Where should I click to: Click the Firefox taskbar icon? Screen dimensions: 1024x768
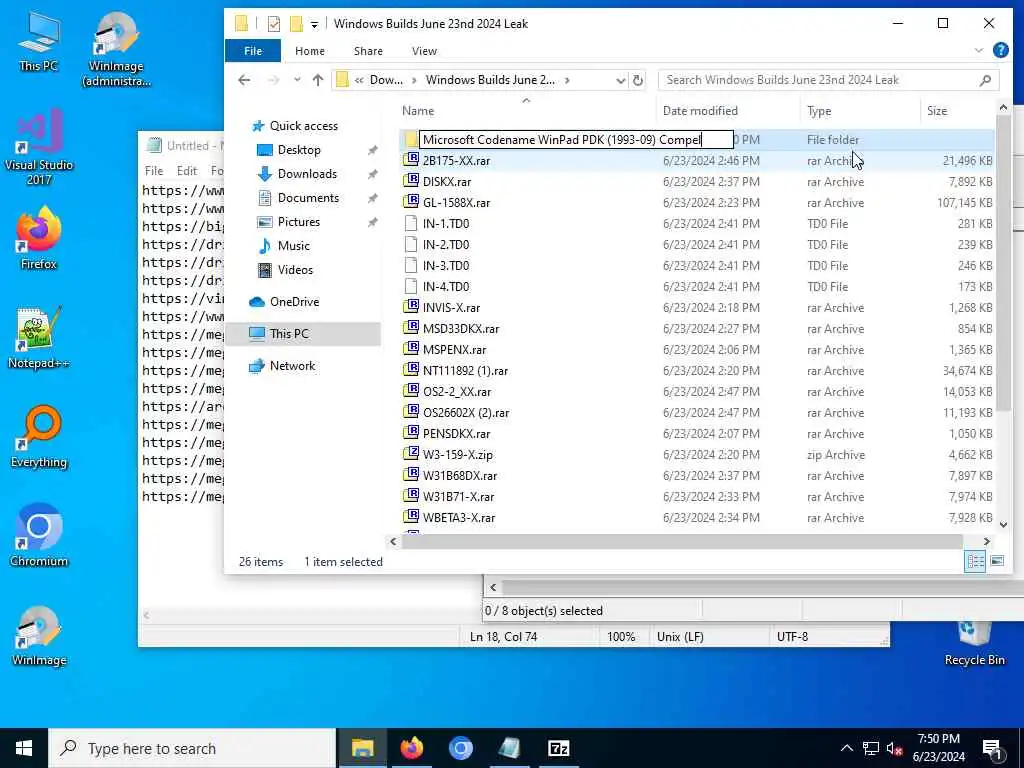[411, 748]
